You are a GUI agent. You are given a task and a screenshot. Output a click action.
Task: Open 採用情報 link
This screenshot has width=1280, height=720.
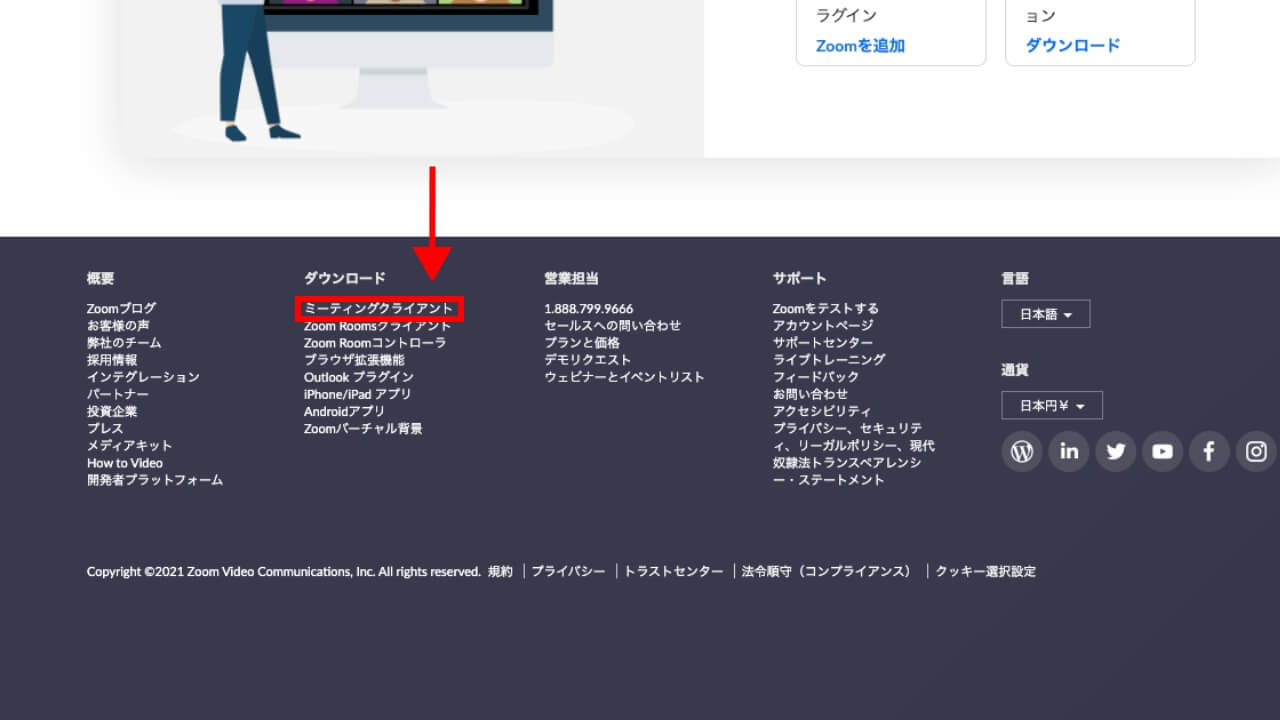[112, 360]
